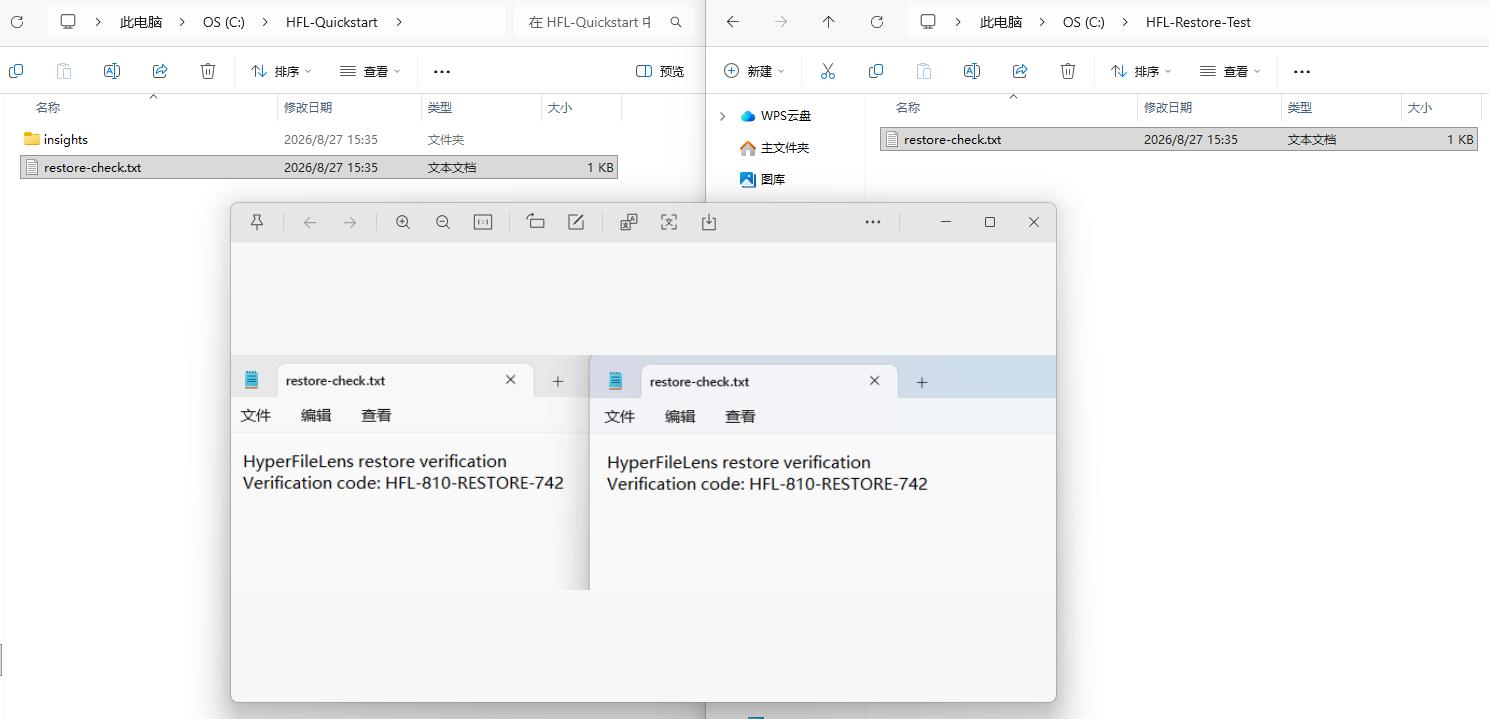
Task: Expand the chevron after HFL-Quickstart in address bar
Action: (399, 21)
